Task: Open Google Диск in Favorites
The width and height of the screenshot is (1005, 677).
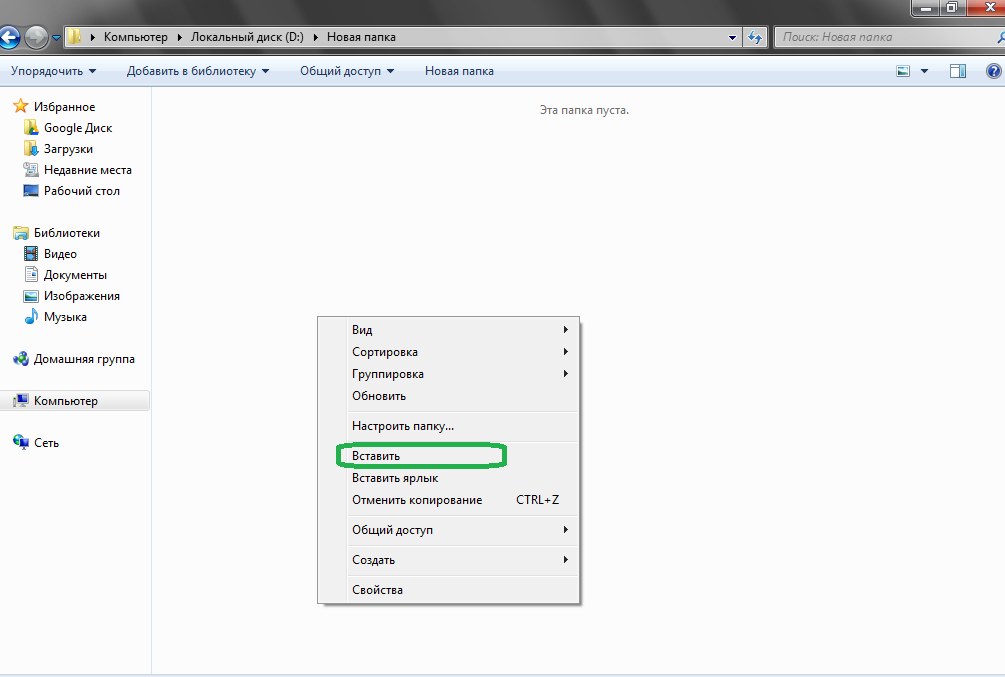Action: tap(77, 128)
